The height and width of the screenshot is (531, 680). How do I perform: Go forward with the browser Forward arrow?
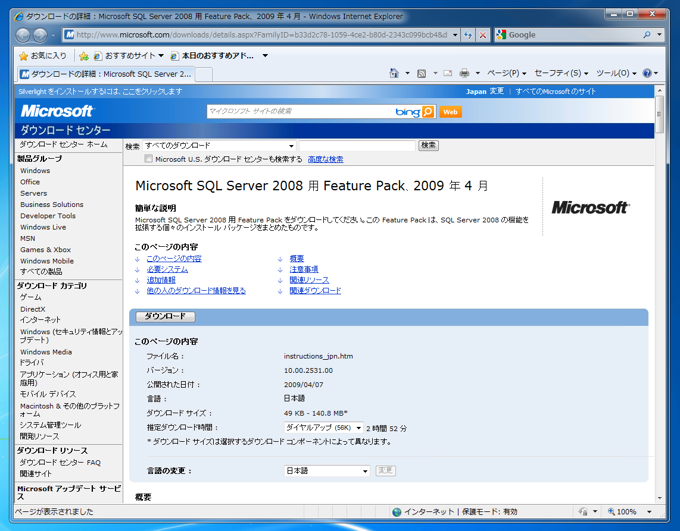40,35
